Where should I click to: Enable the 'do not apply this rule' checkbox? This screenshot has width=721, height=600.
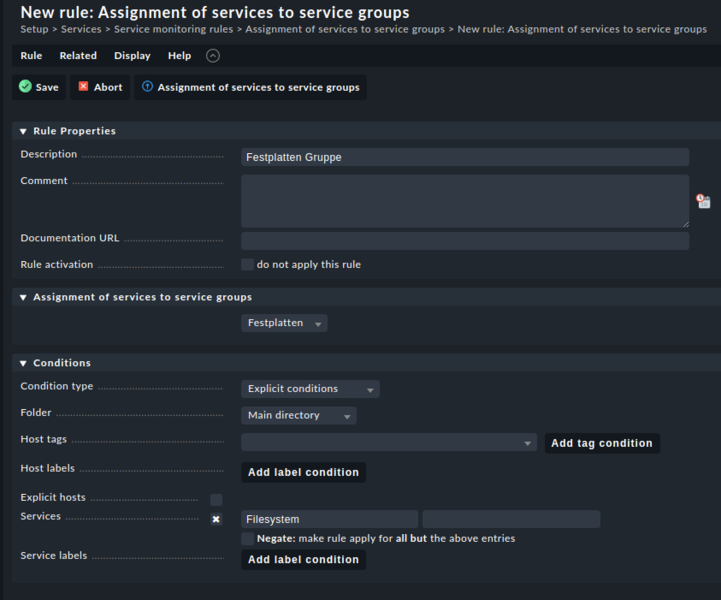pos(247,265)
